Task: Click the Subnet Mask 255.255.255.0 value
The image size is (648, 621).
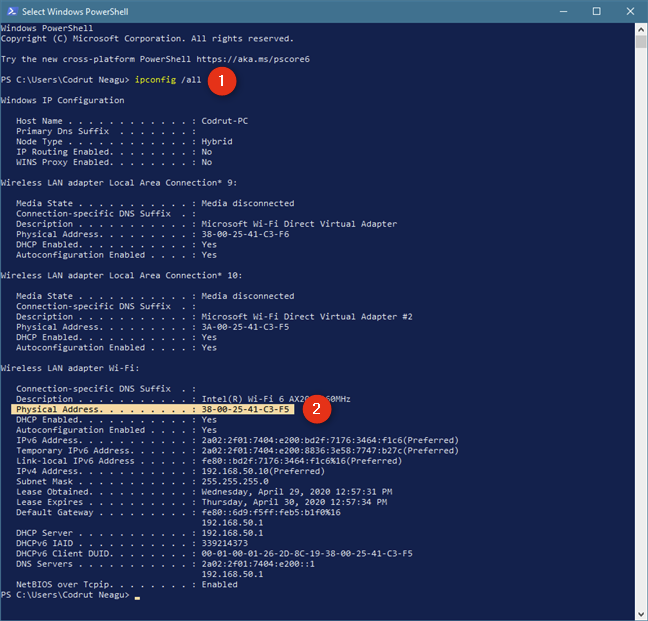Action: tap(235, 482)
